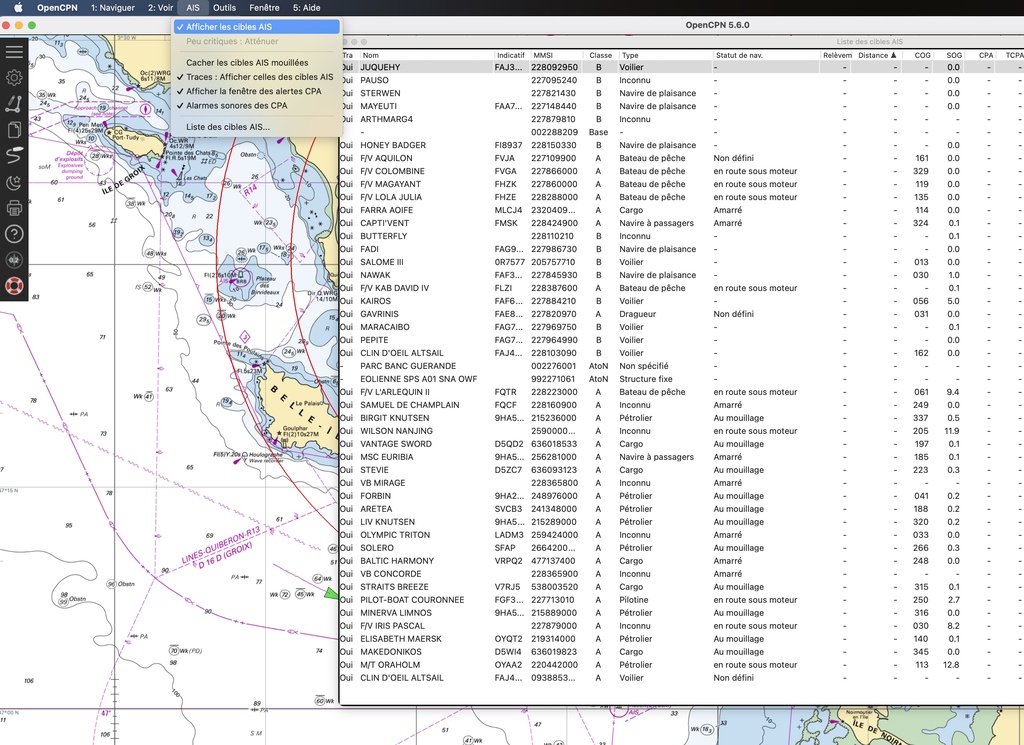The image size is (1024, 745).
Task: Select the SAMUEL DE CHAMPLAIN row
Action: [x=682, y=405]
